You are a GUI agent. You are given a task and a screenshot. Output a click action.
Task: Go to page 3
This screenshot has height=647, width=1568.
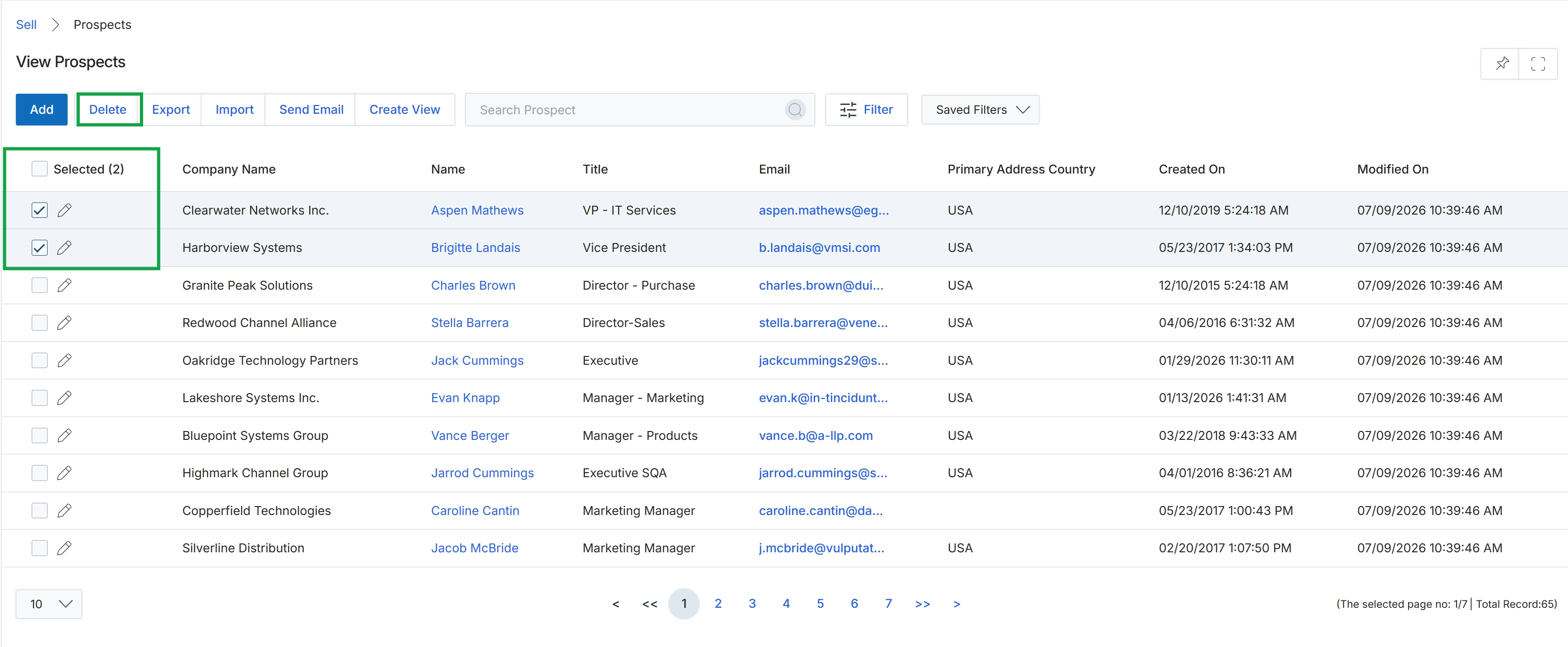(753, 604)
